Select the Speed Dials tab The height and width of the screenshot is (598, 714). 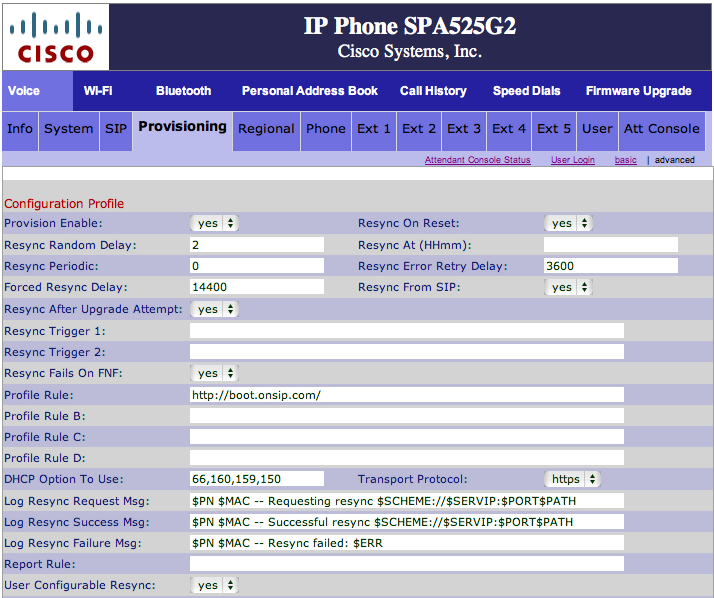pyautogui.click(x=526, y=91)
